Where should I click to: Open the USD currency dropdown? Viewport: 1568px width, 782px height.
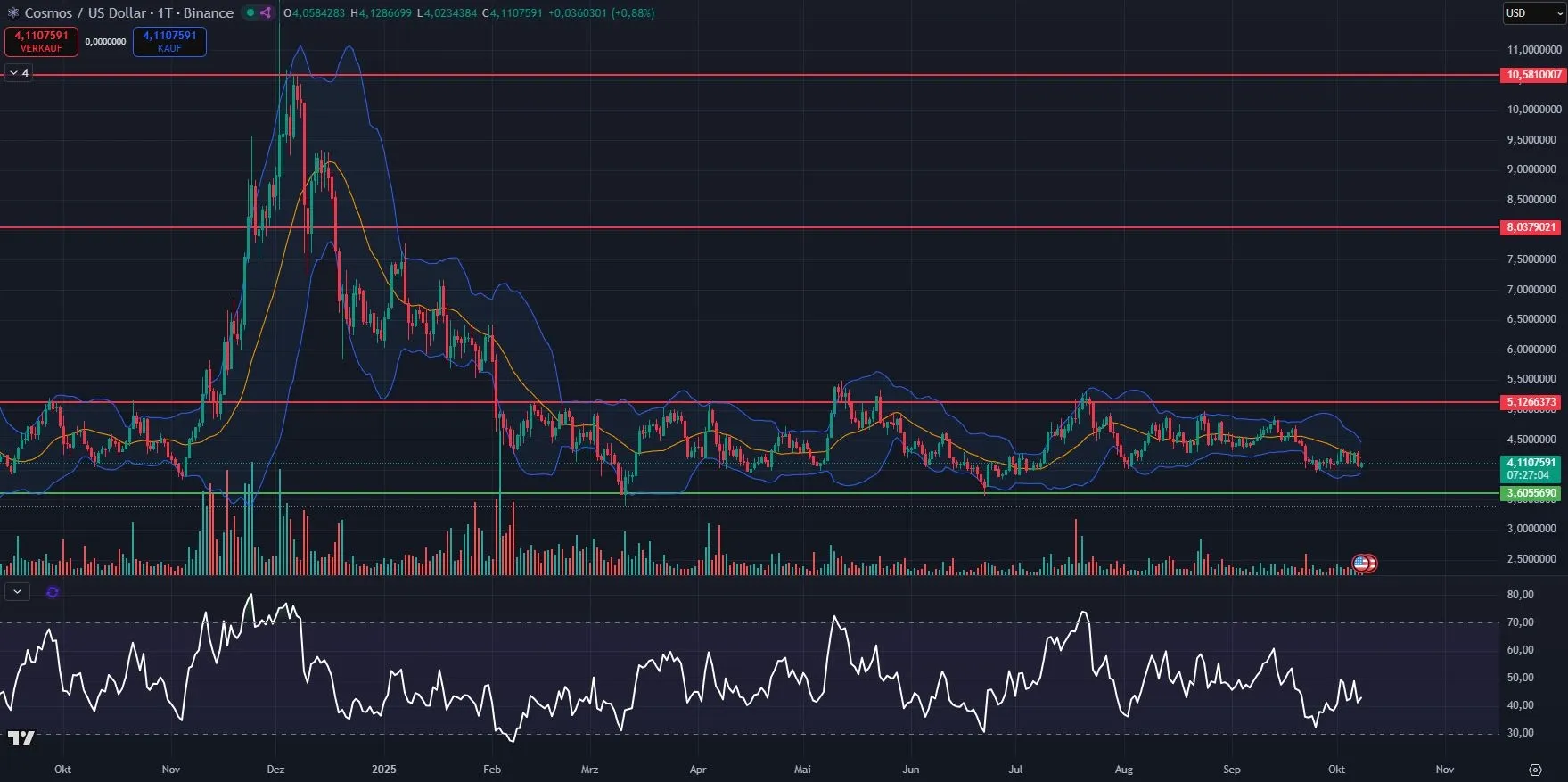pos(1532,13)
